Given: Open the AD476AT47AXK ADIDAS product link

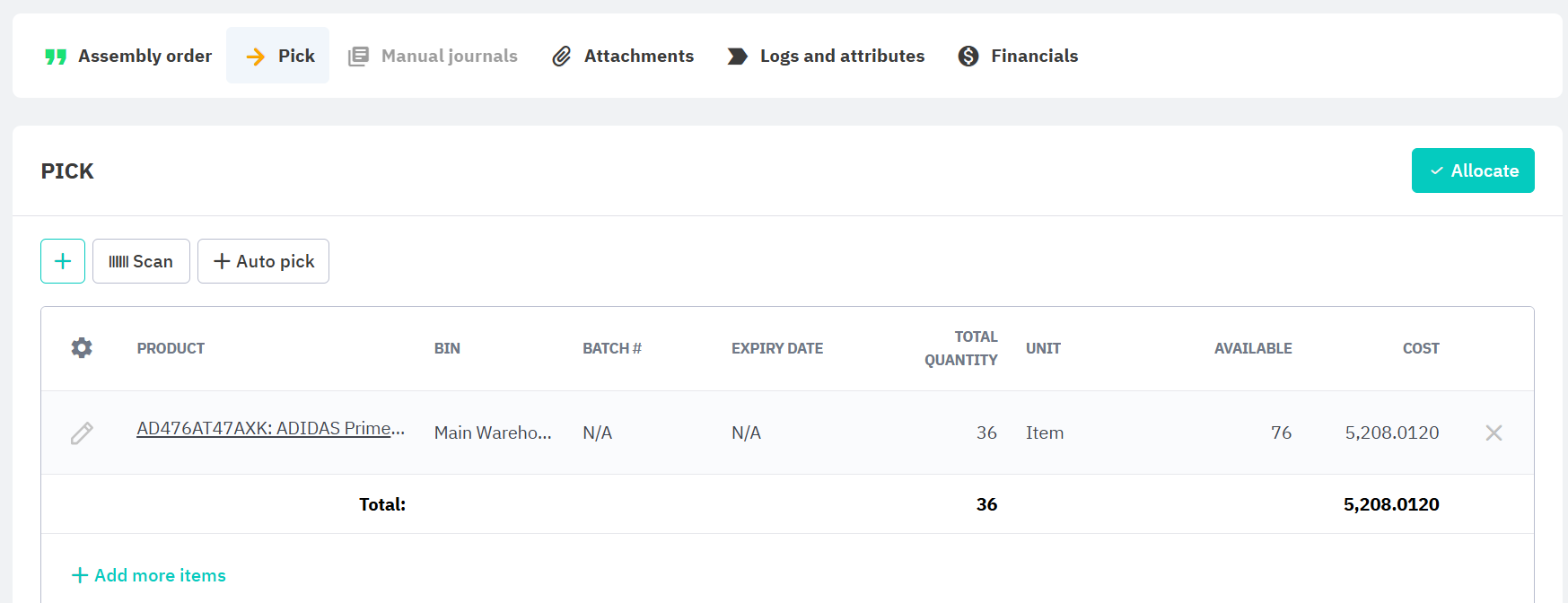Looking at the screenshot, I should point(270,429).
